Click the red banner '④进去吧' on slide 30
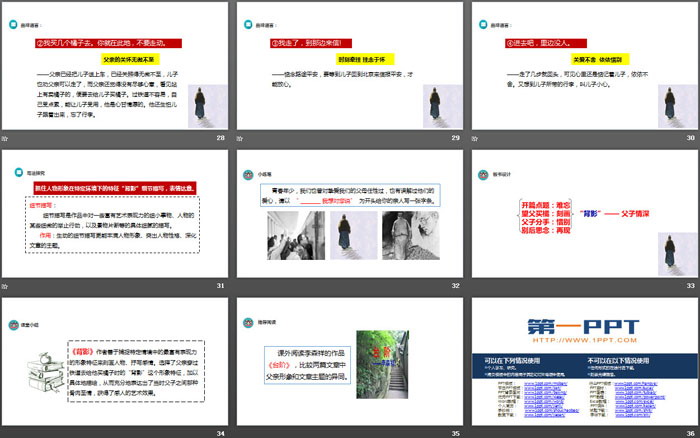The width and height of the screenshot is (700, 438). [x=546, y=43]
